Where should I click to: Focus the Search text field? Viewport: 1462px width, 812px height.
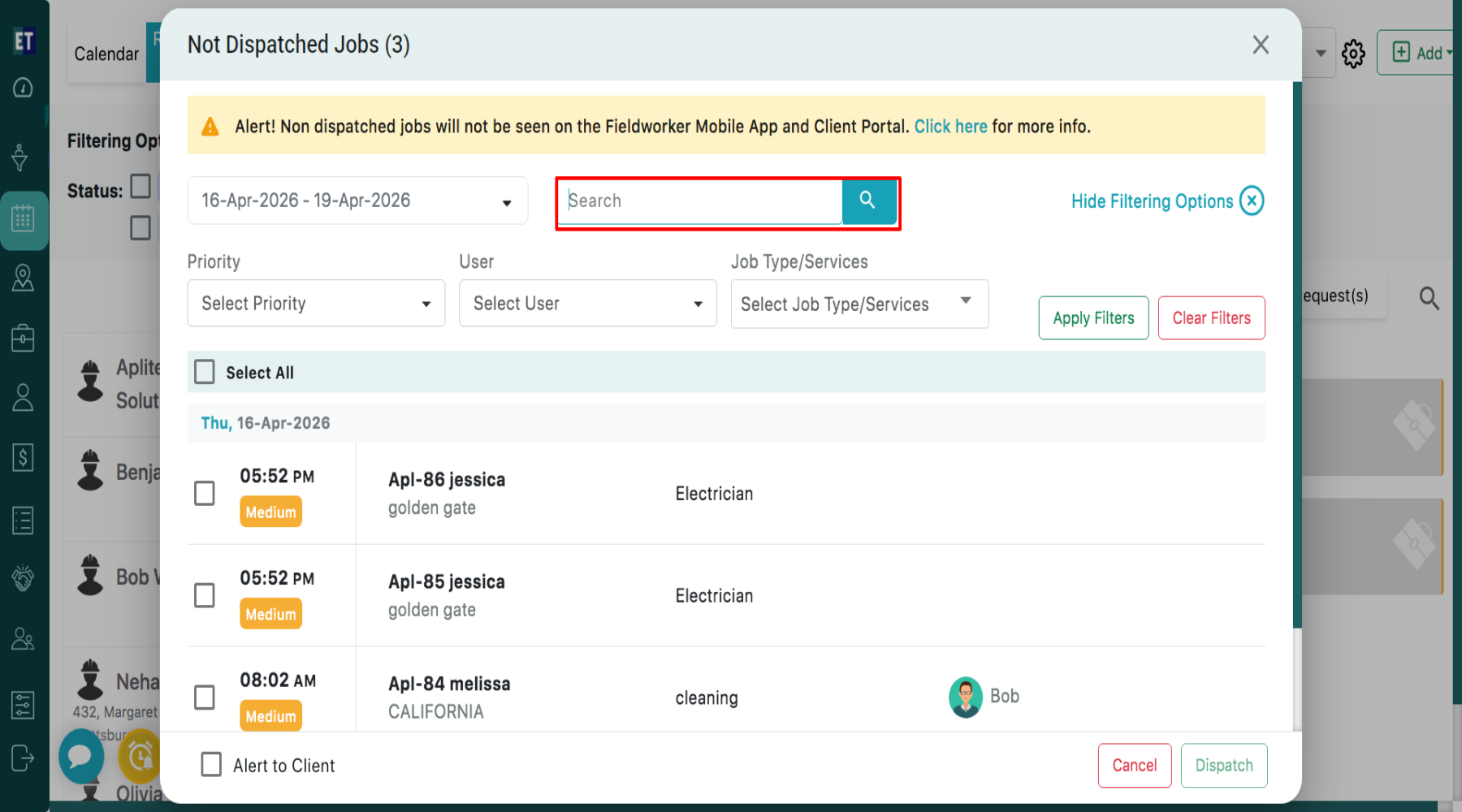tap(702, 201)
